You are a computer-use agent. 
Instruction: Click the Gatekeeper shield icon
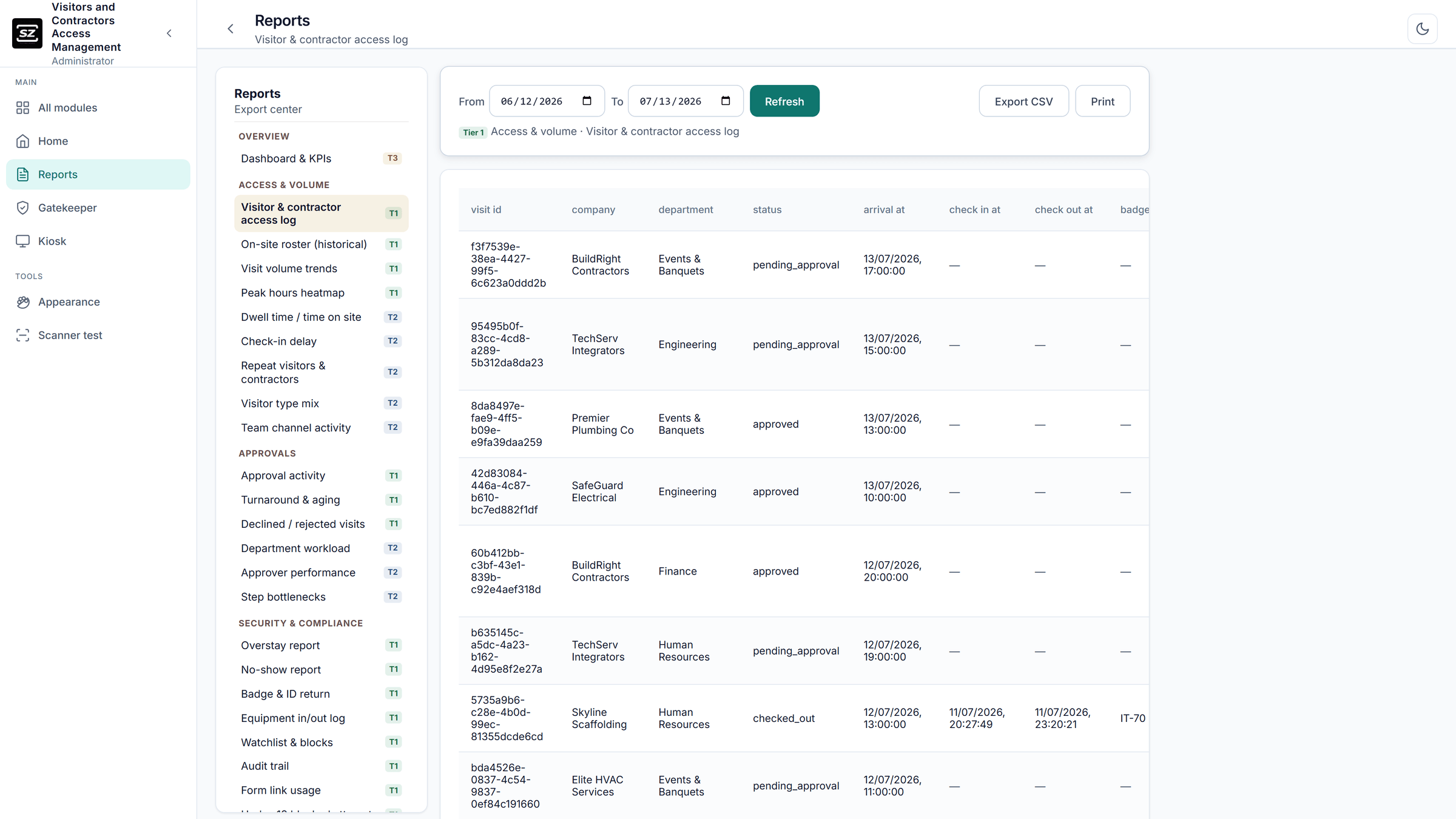coord(23,207)
